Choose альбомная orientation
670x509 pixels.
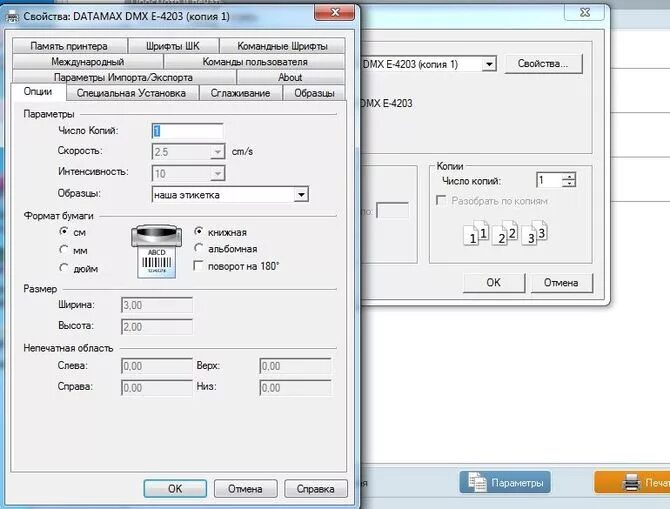tap(198, 247)
